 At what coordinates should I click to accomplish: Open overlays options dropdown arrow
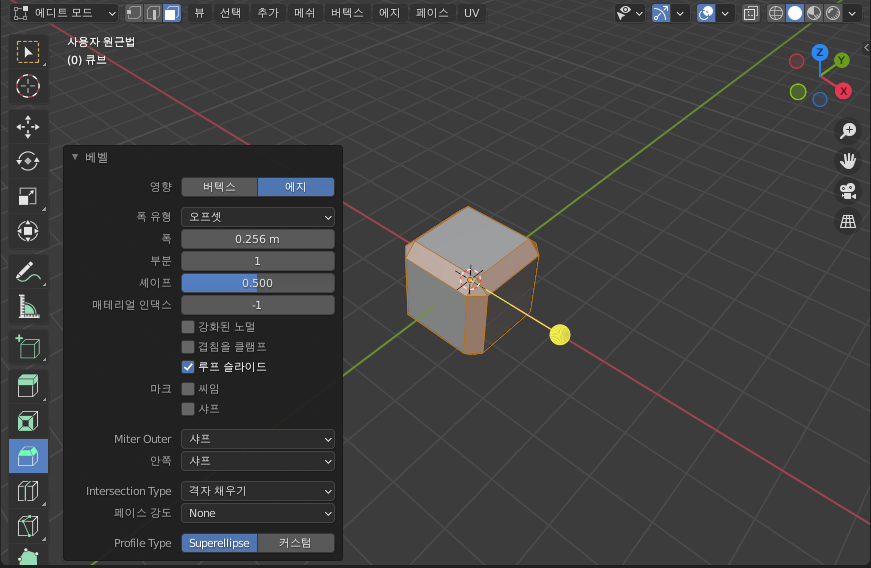tap(725, 13)
